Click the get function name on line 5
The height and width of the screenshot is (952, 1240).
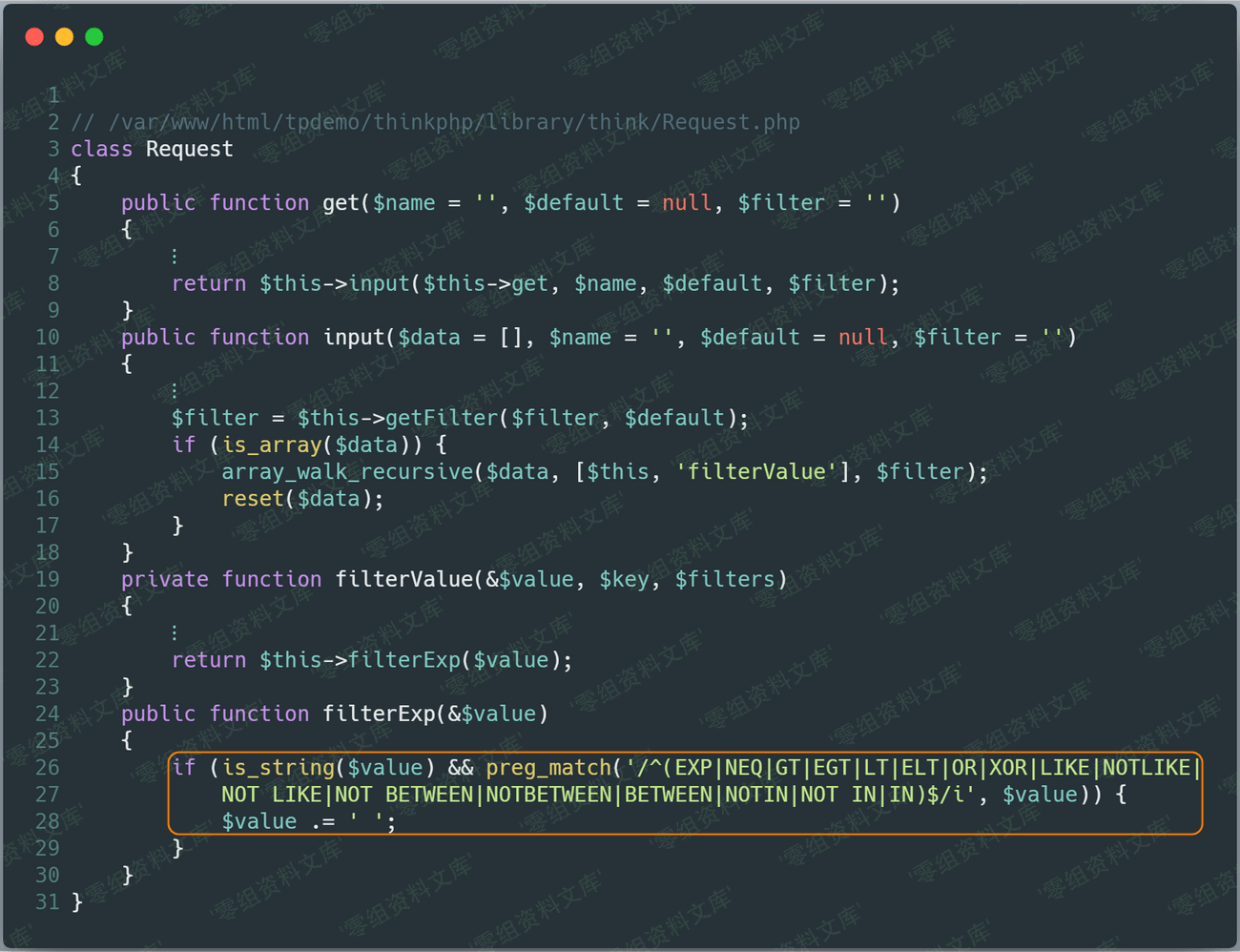341,203
